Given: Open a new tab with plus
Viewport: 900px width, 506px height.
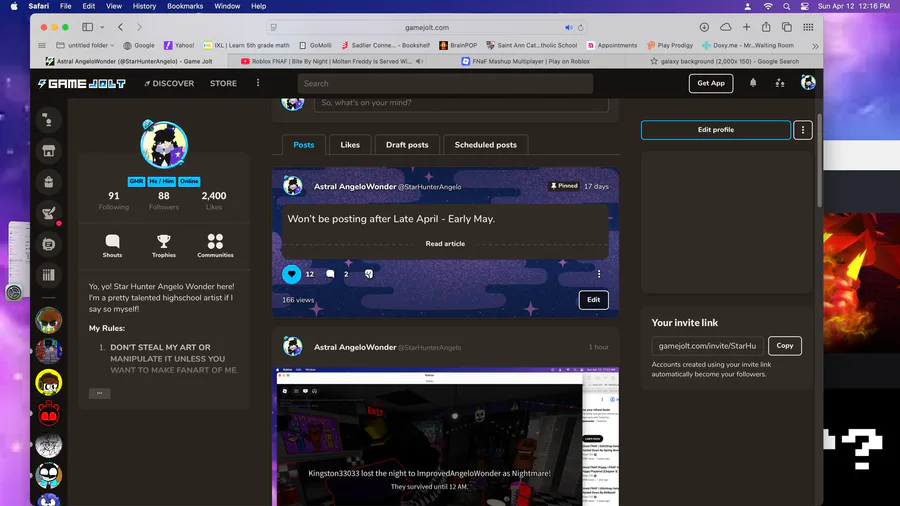Looking at the screenshot, I should [746, 27].
